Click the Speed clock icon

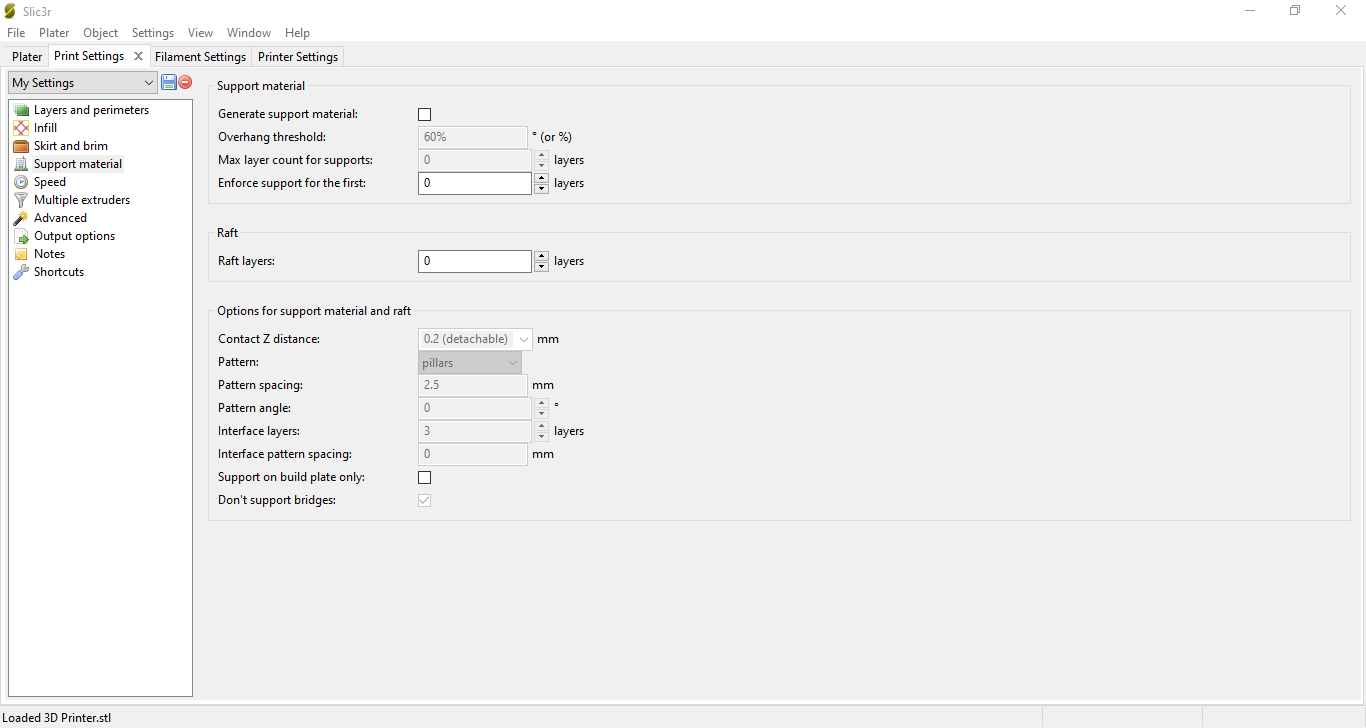pos(21,182)
